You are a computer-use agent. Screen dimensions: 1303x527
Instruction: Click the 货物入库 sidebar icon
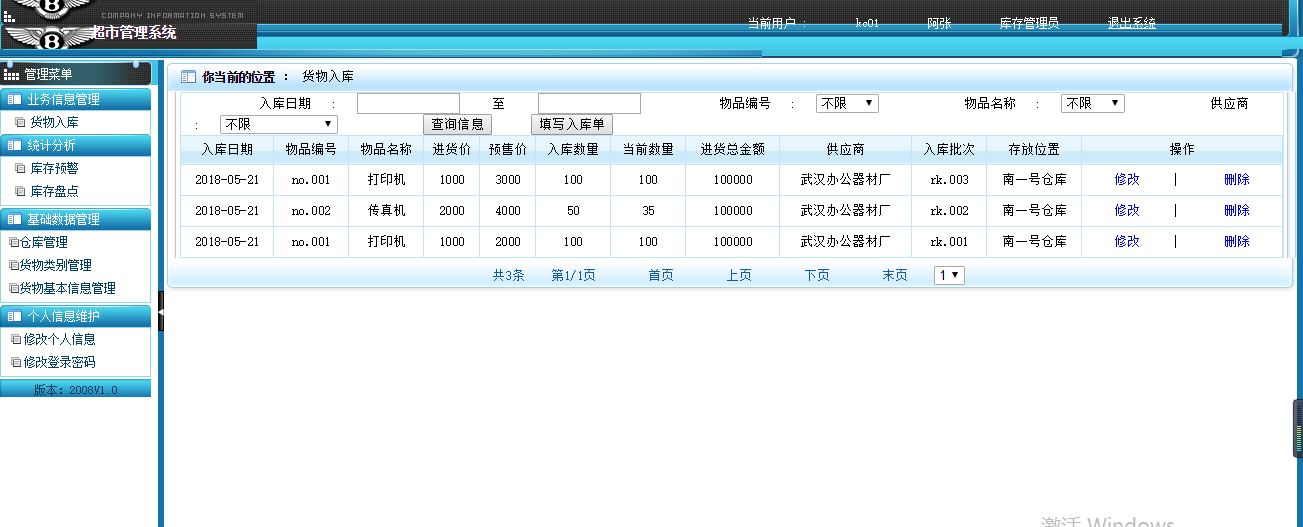pos(20,122)
